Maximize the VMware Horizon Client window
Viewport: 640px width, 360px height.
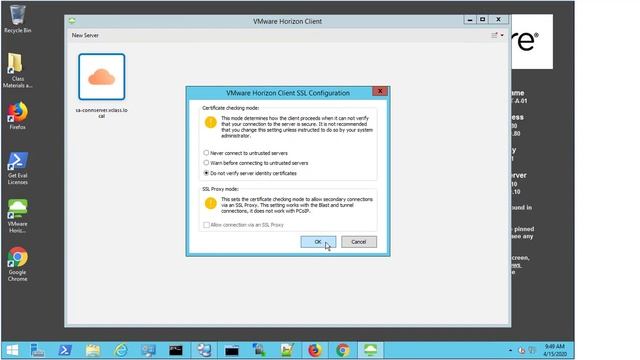[x=482, y=20]
